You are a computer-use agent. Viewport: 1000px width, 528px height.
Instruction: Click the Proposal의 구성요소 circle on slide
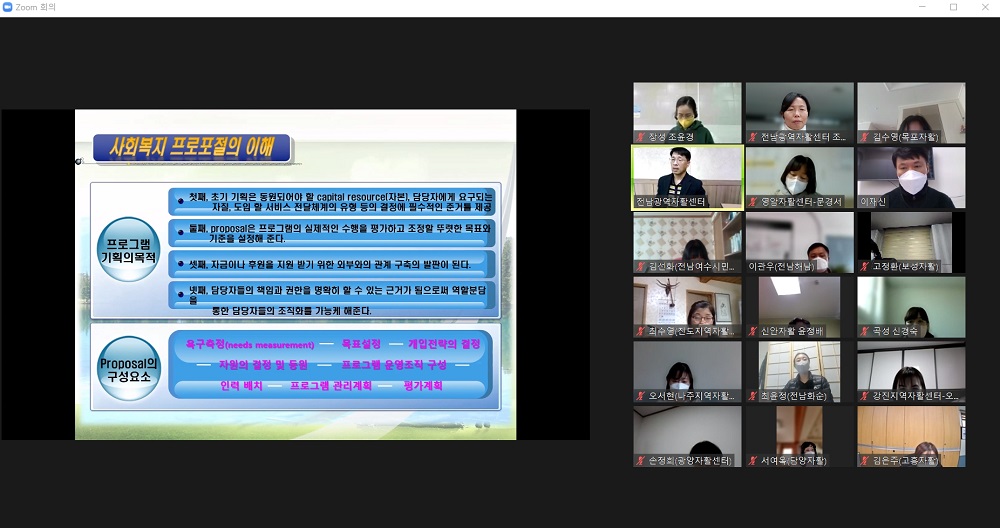pyautogui.click(x=129, y=368)
